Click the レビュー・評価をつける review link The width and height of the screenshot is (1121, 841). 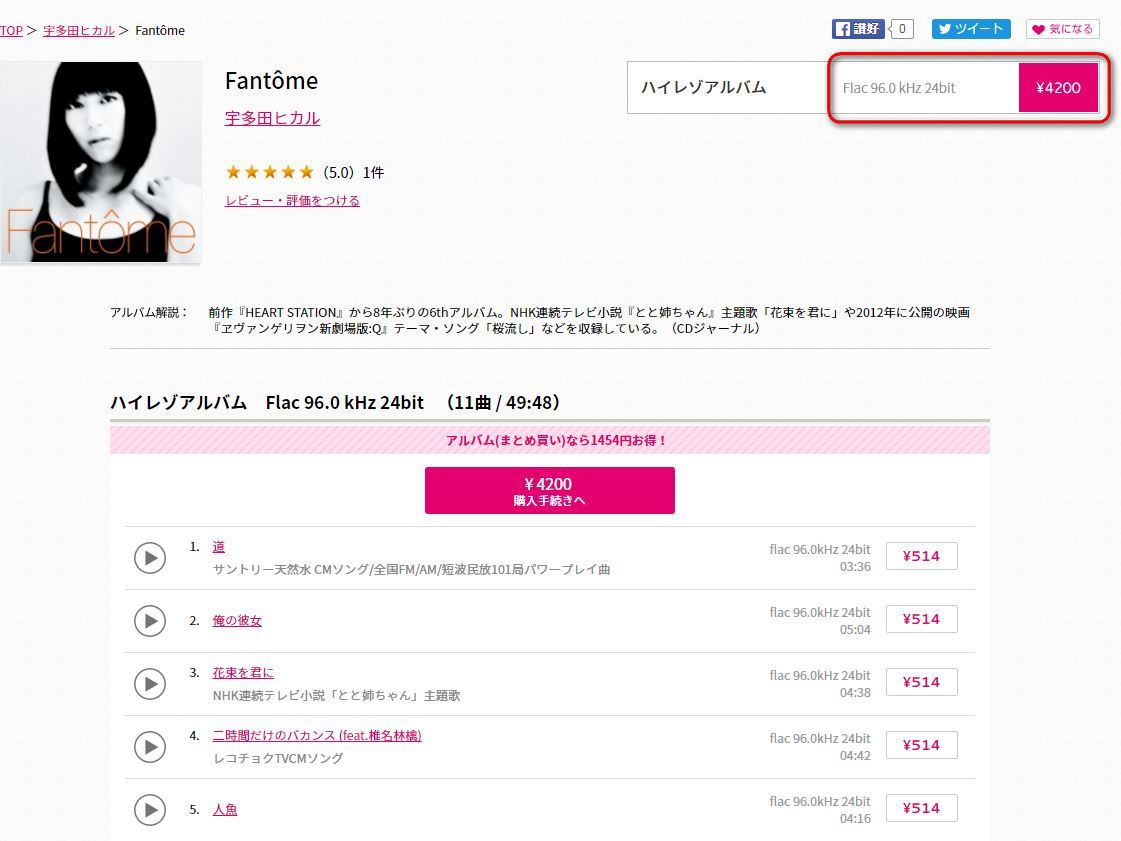coord(292,200)
